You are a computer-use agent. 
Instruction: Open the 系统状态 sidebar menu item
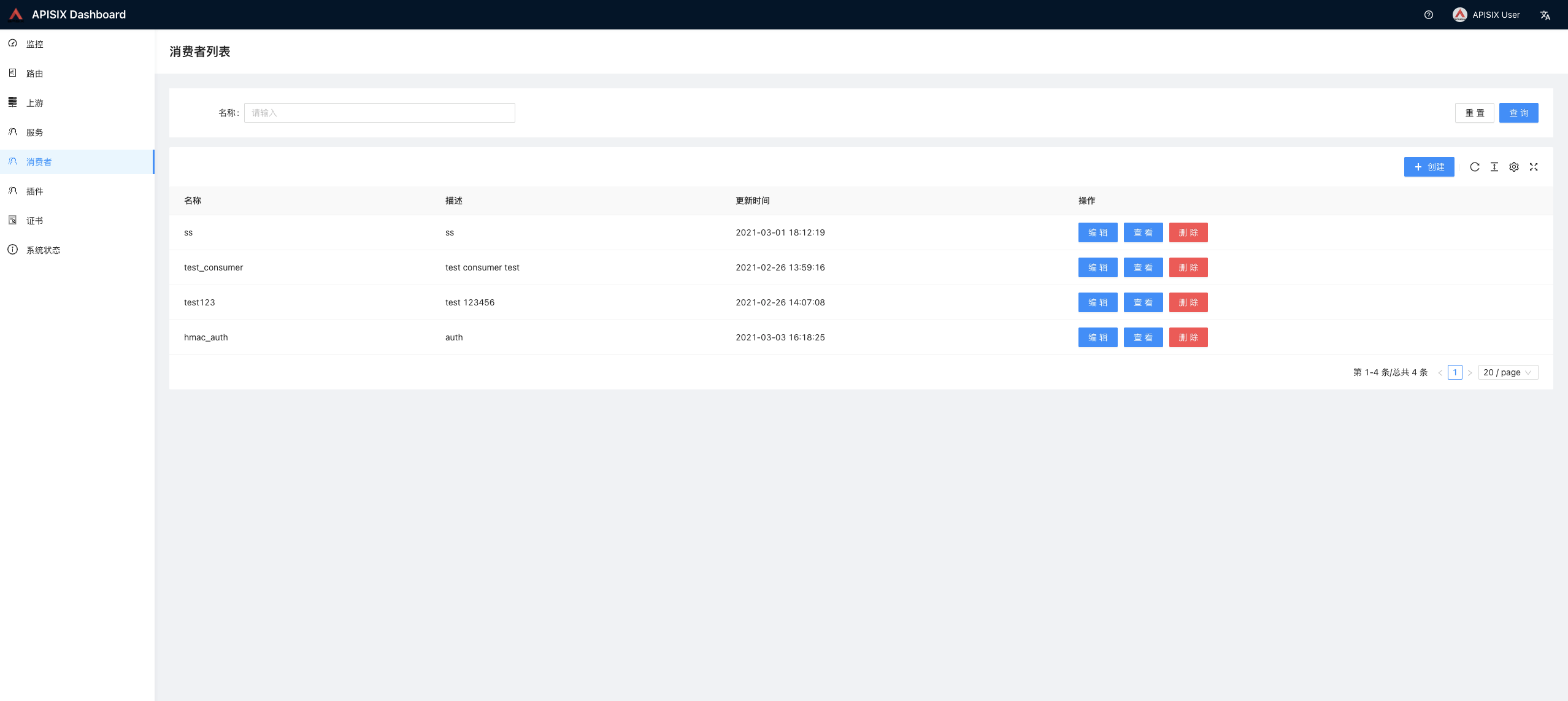[x=43, y=250]
